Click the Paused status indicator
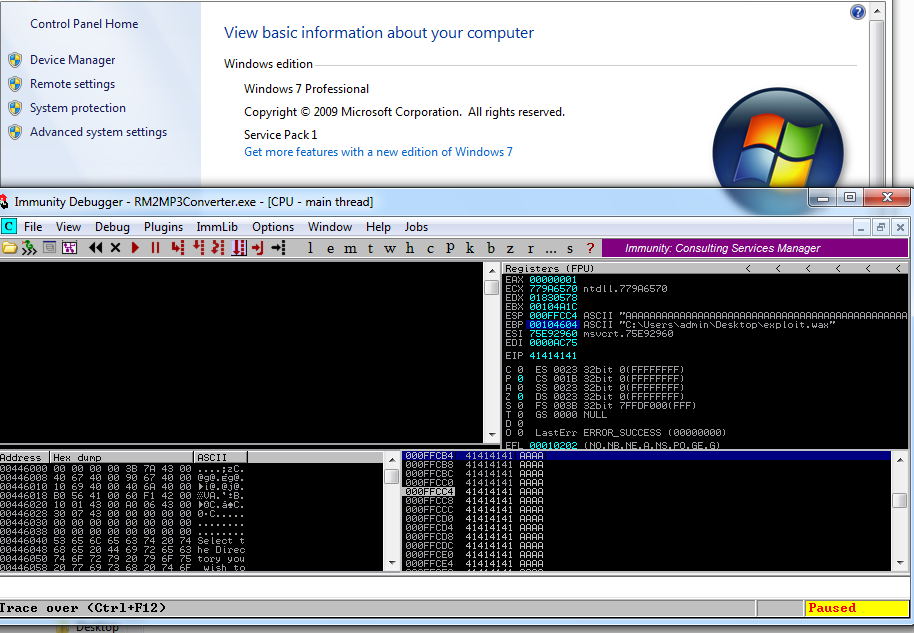The image size is (914, 633). [856, 608]
